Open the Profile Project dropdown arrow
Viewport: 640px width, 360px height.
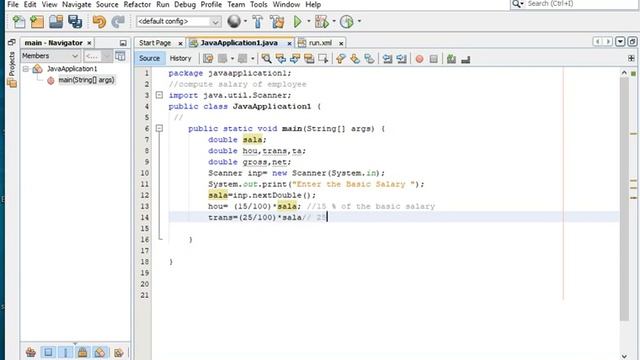[x=359, y=21]
